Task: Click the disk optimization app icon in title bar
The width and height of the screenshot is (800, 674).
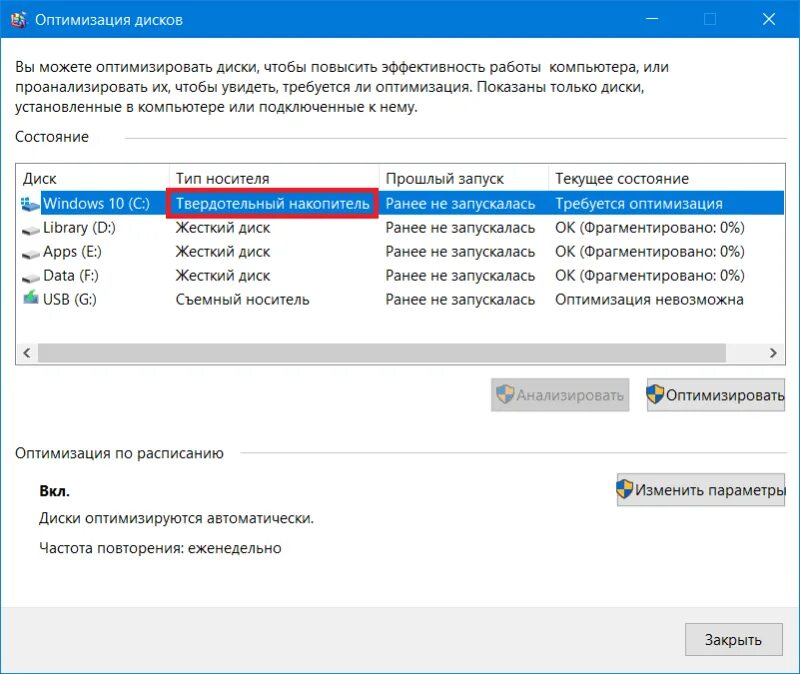Action: 19,20
